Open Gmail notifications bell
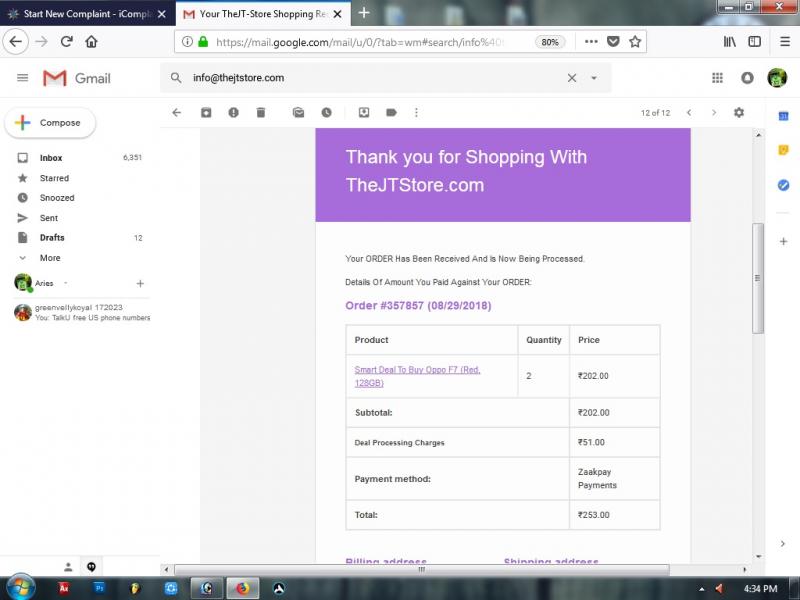Screen dimensions: 800x600 pos(747,78)
